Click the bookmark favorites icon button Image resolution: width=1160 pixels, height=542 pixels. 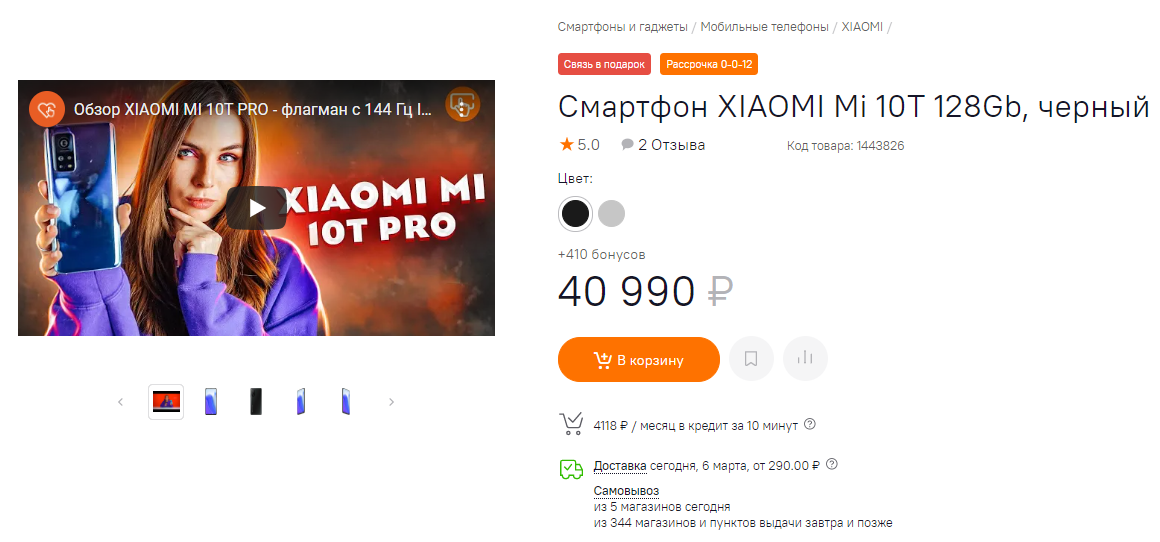pos(751,359)
